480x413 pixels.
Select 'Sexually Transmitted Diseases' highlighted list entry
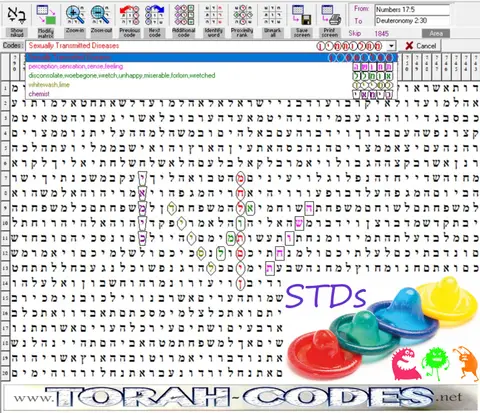click(211, 57)
